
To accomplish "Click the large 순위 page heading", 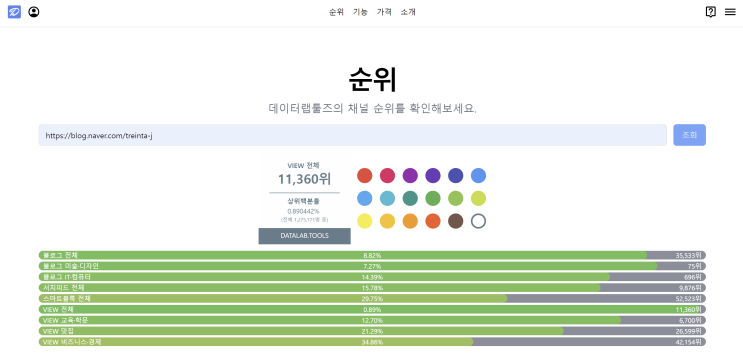I will point(372,80).
